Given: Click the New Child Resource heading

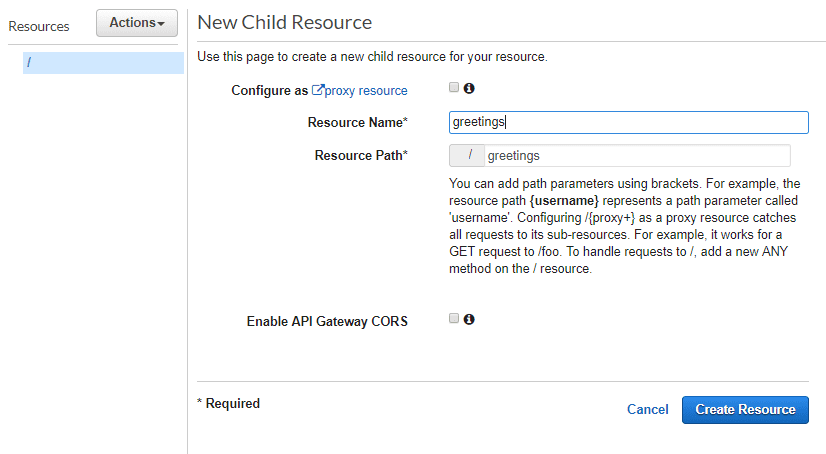Looking at the screenshot, I should click(x=284, y=23).
